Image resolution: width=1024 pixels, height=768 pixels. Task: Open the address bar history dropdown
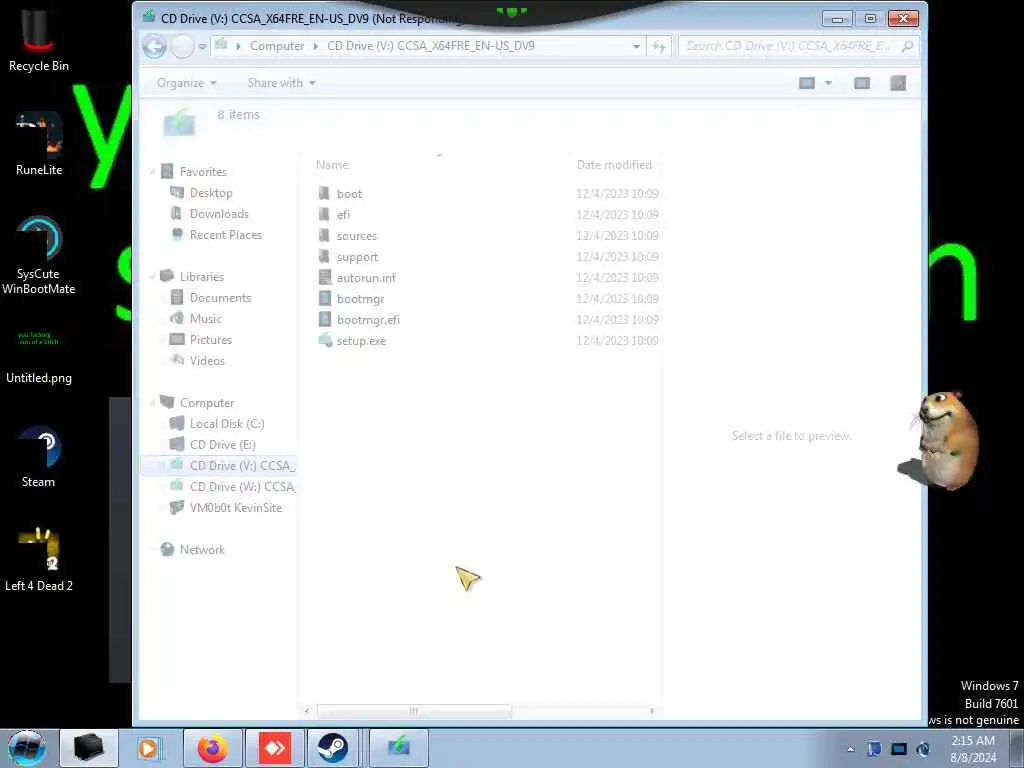click(x=635, y=46)
